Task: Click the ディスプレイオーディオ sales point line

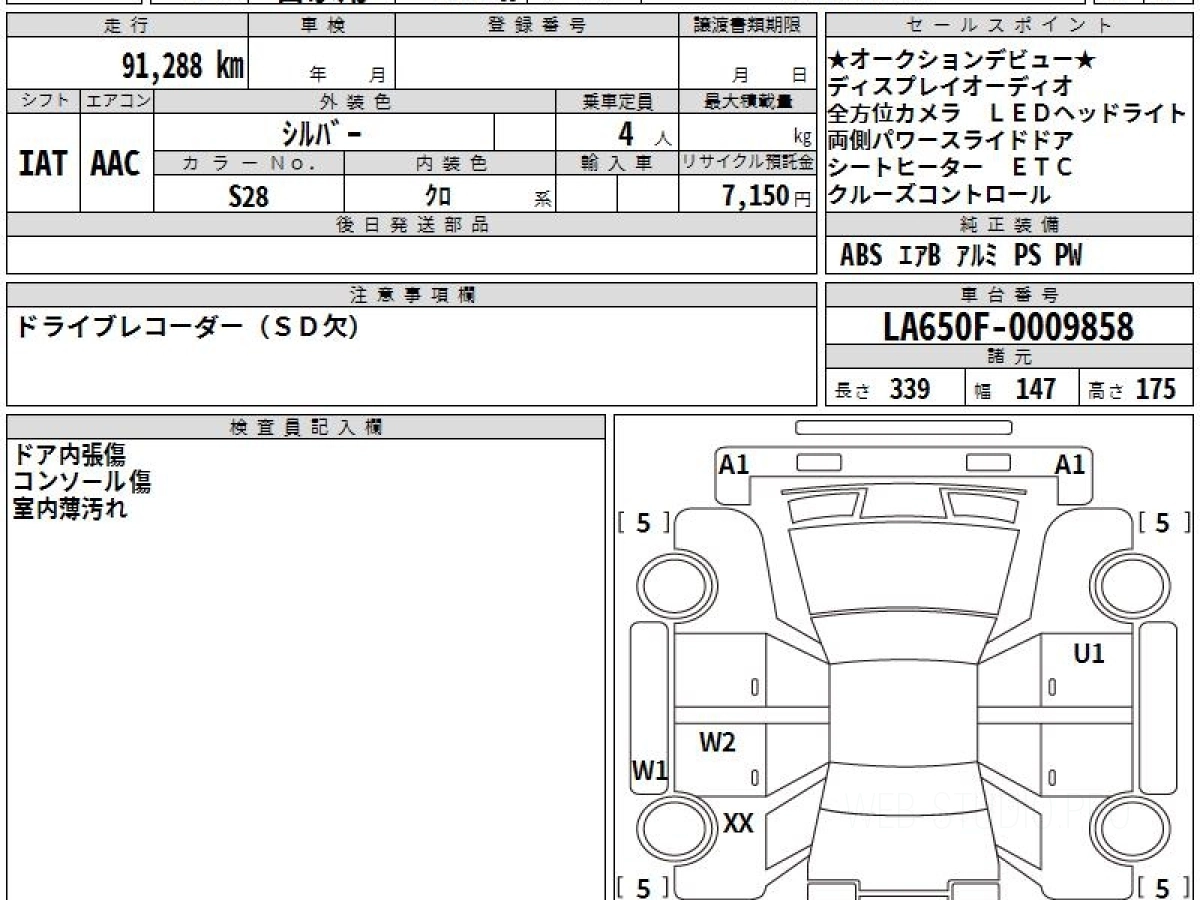Action: coord(951,86)
